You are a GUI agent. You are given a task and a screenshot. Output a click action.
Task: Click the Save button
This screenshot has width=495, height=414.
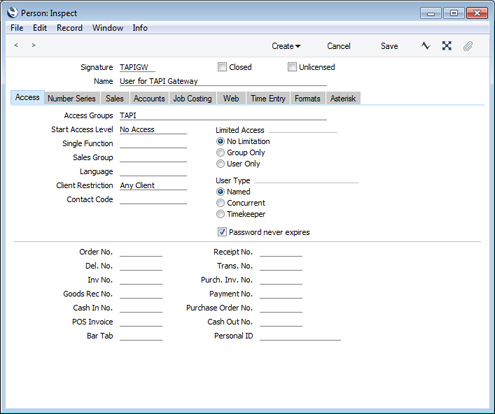pos(389,46)
